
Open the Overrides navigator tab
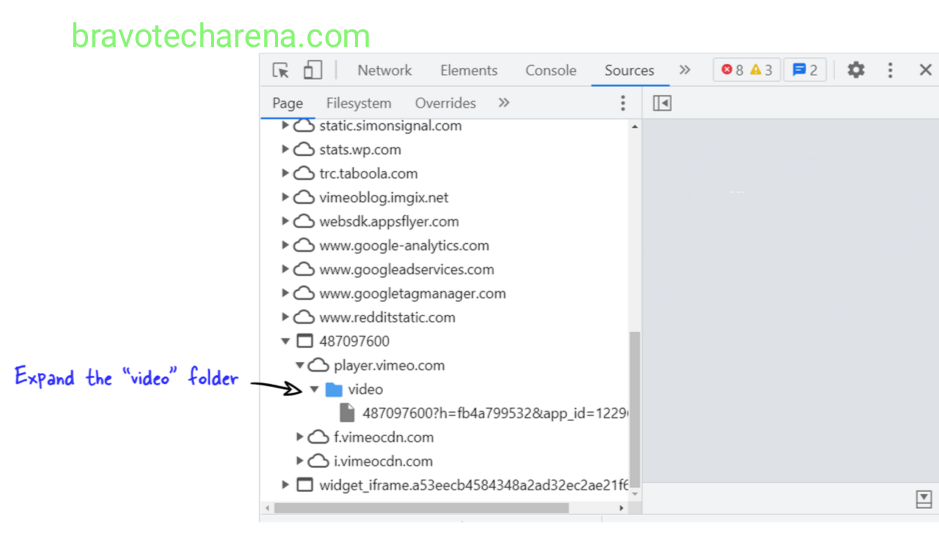pyautogui.click(x=446, y=103)
